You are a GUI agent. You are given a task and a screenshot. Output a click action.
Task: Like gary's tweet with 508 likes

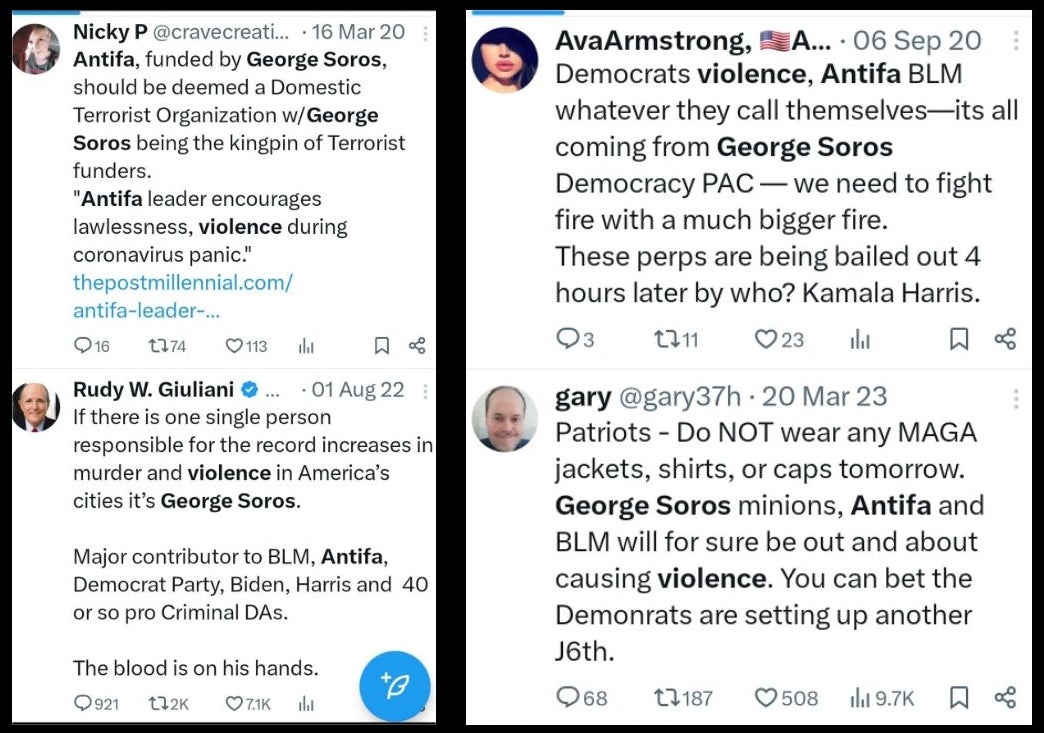click(x=766, y=697)
